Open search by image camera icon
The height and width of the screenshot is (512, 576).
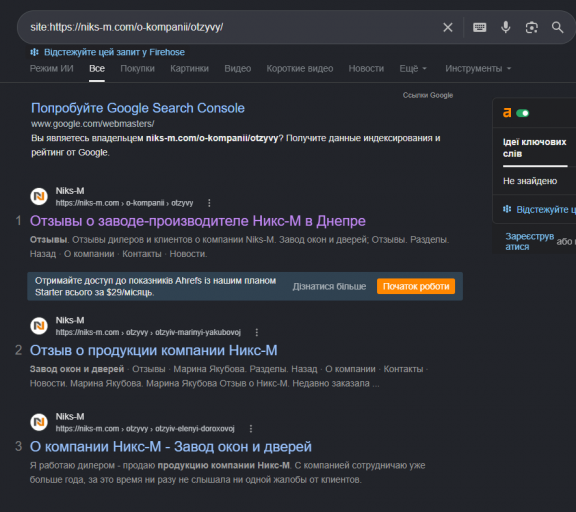(x=532, y=27)
